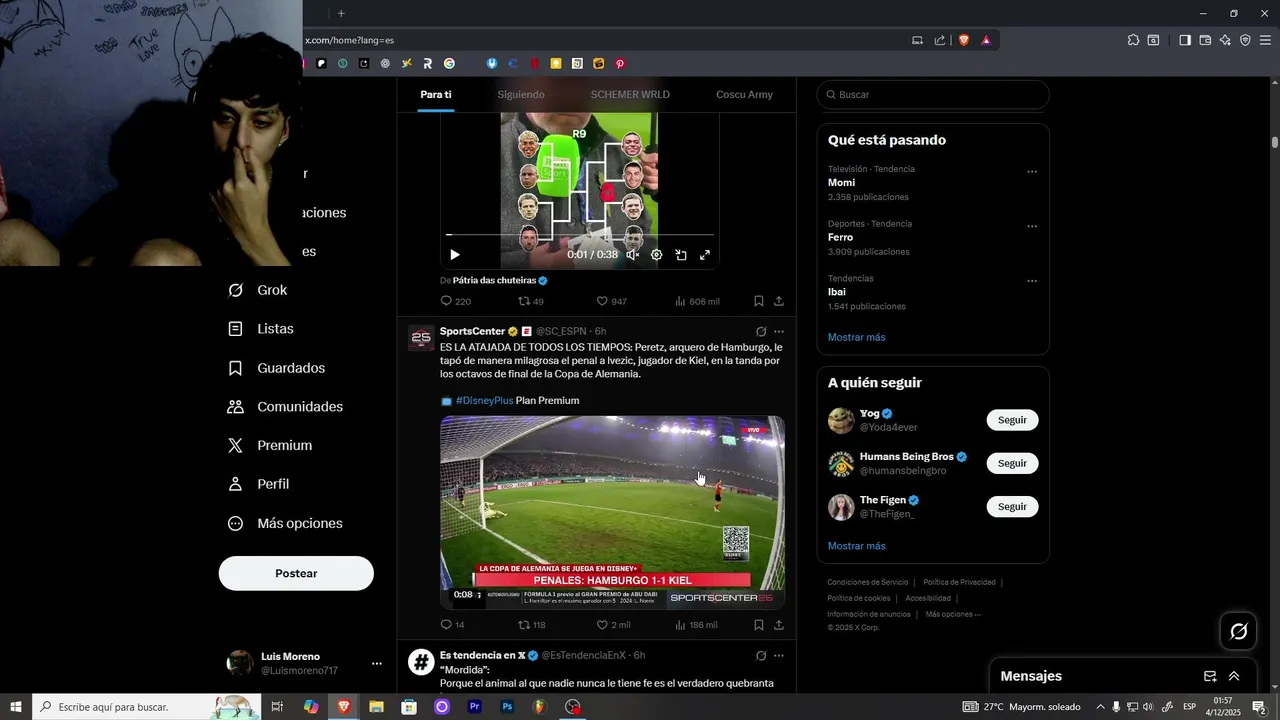Image resolution: width=1280 pixels, height=720 pixels.
Task: Open the Extensions puzzle icon in the toolbar
Action: 1133,40
